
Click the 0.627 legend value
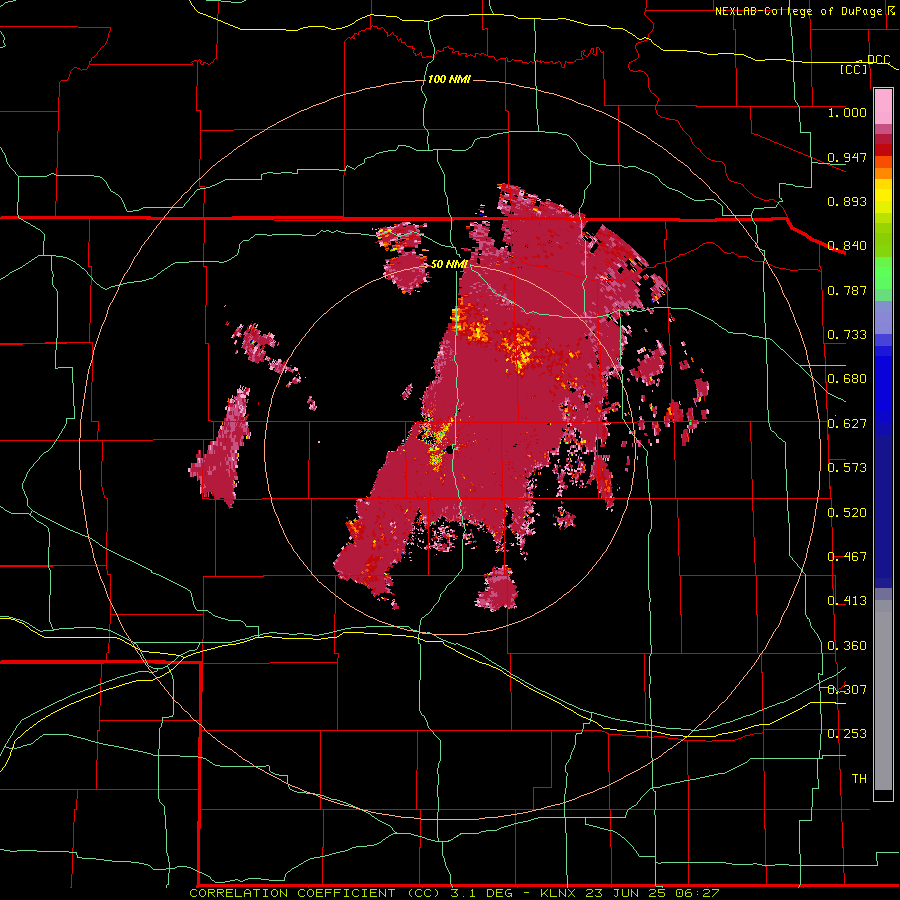pos(847,424)
